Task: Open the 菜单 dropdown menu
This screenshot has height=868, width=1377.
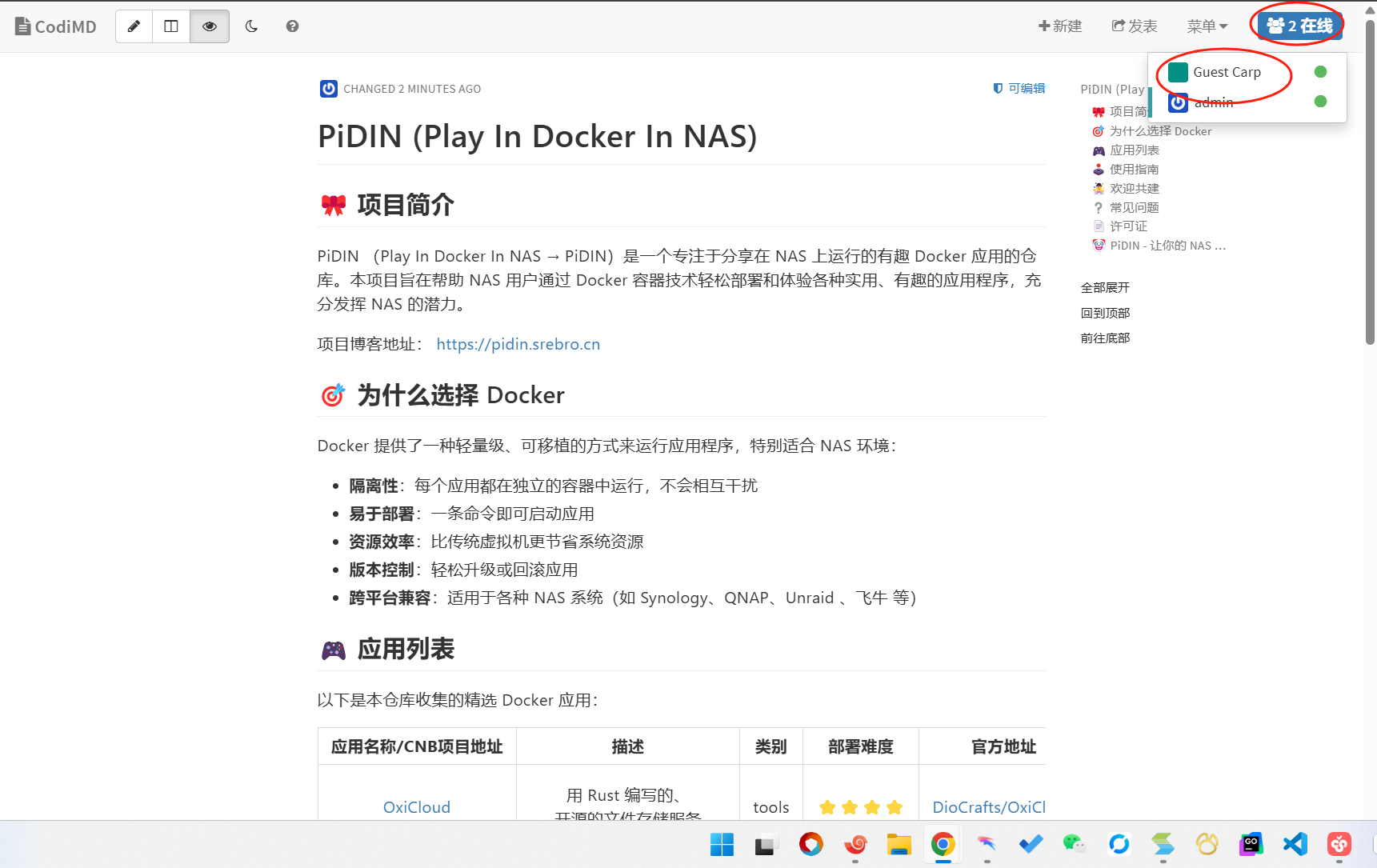Action: pos(1207,26)
